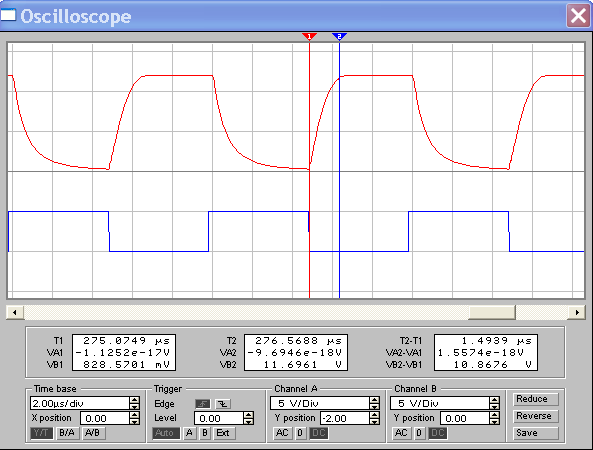Click the T2 value 276.5688 µs
This screenshot has width=593, height=450.
298,341
